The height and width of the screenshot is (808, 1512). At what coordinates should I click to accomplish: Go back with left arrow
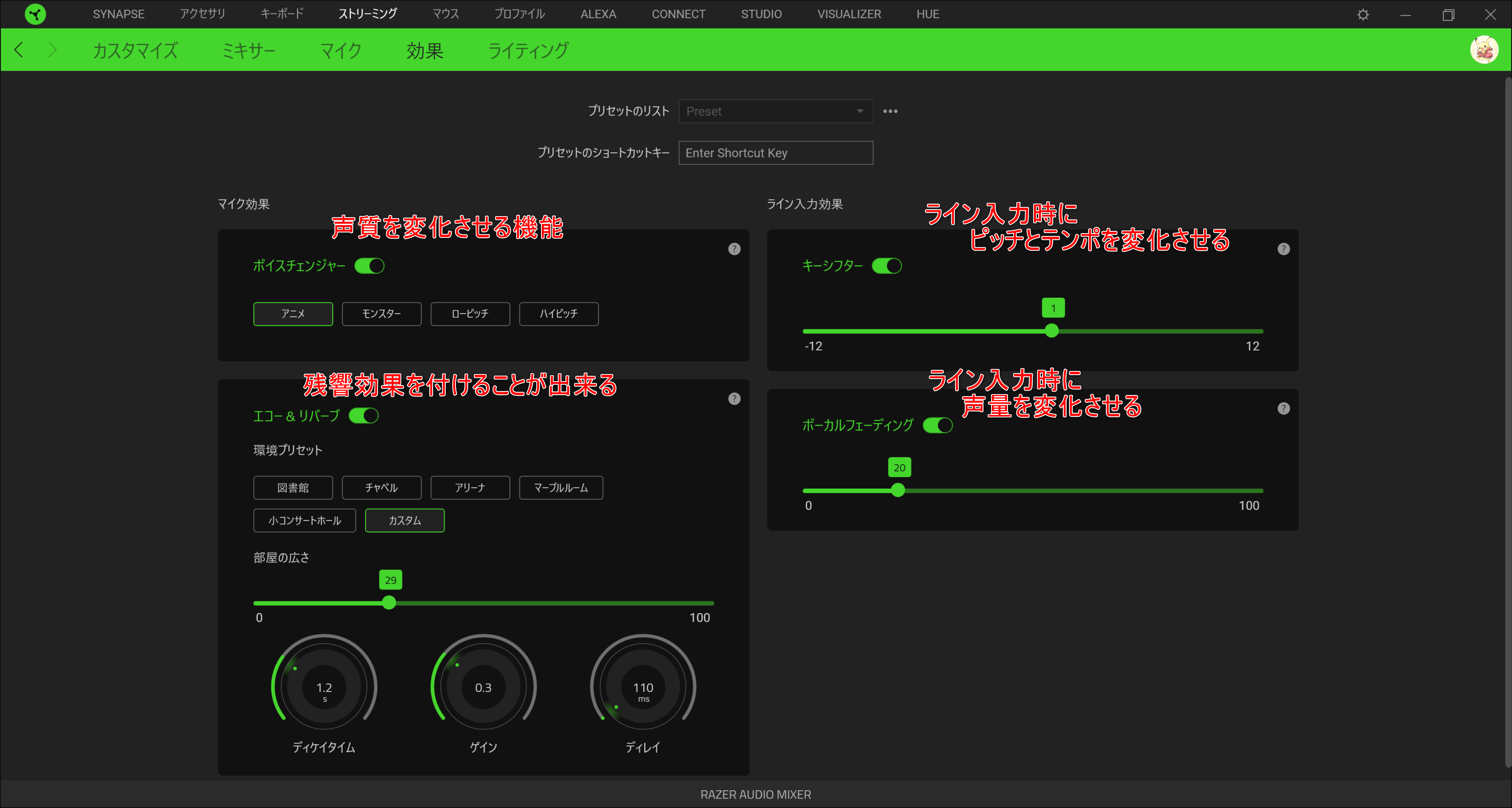(x=19, y=50)
